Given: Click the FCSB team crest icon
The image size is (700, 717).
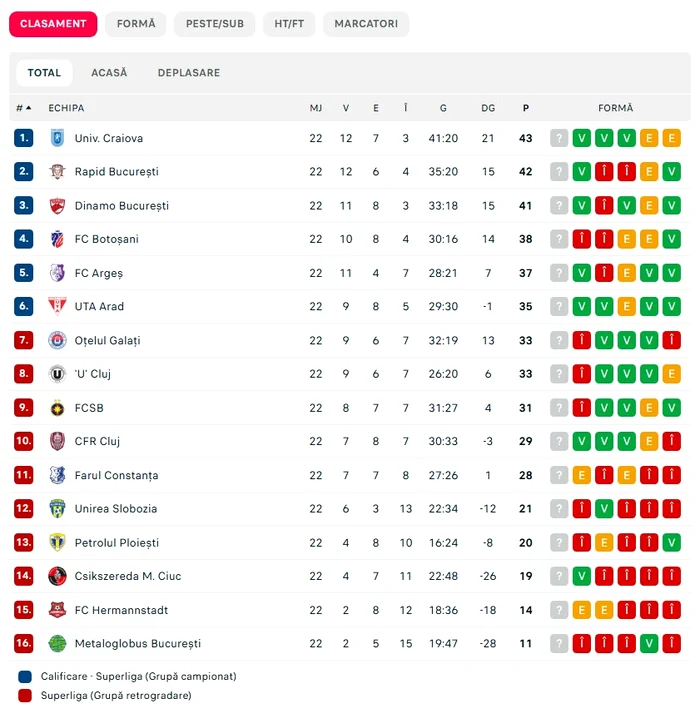Looking at the screenshot, I should coord(57,408).
